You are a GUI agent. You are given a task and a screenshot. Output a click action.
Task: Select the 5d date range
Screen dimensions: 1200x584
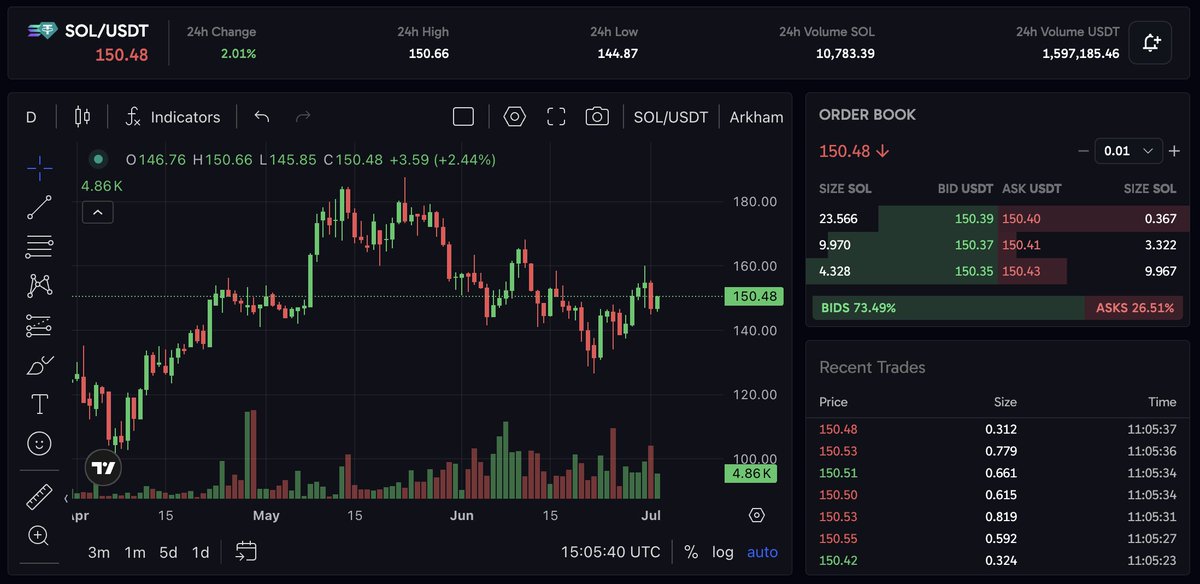[168, 552]
